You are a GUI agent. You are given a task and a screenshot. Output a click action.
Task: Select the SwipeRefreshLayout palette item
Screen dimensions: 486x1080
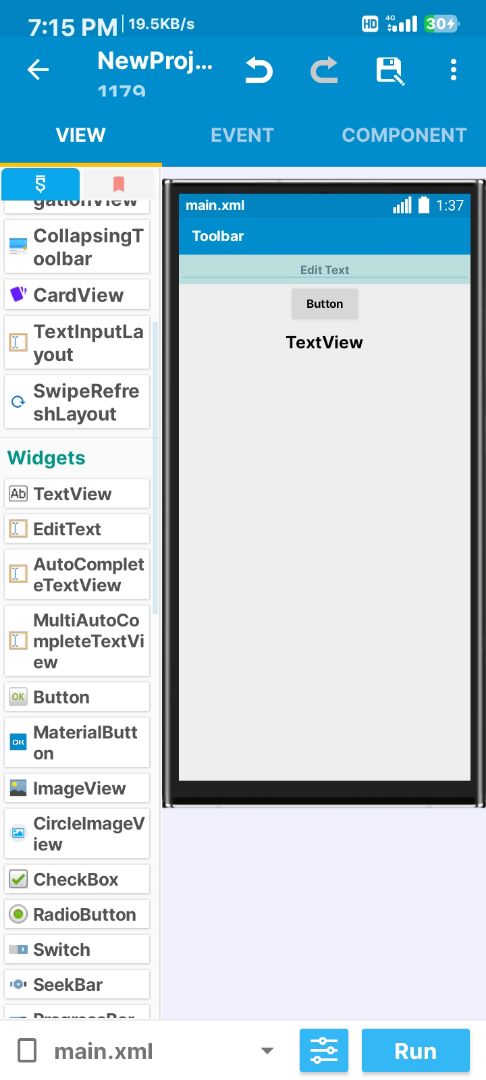[x=77, y=402]
